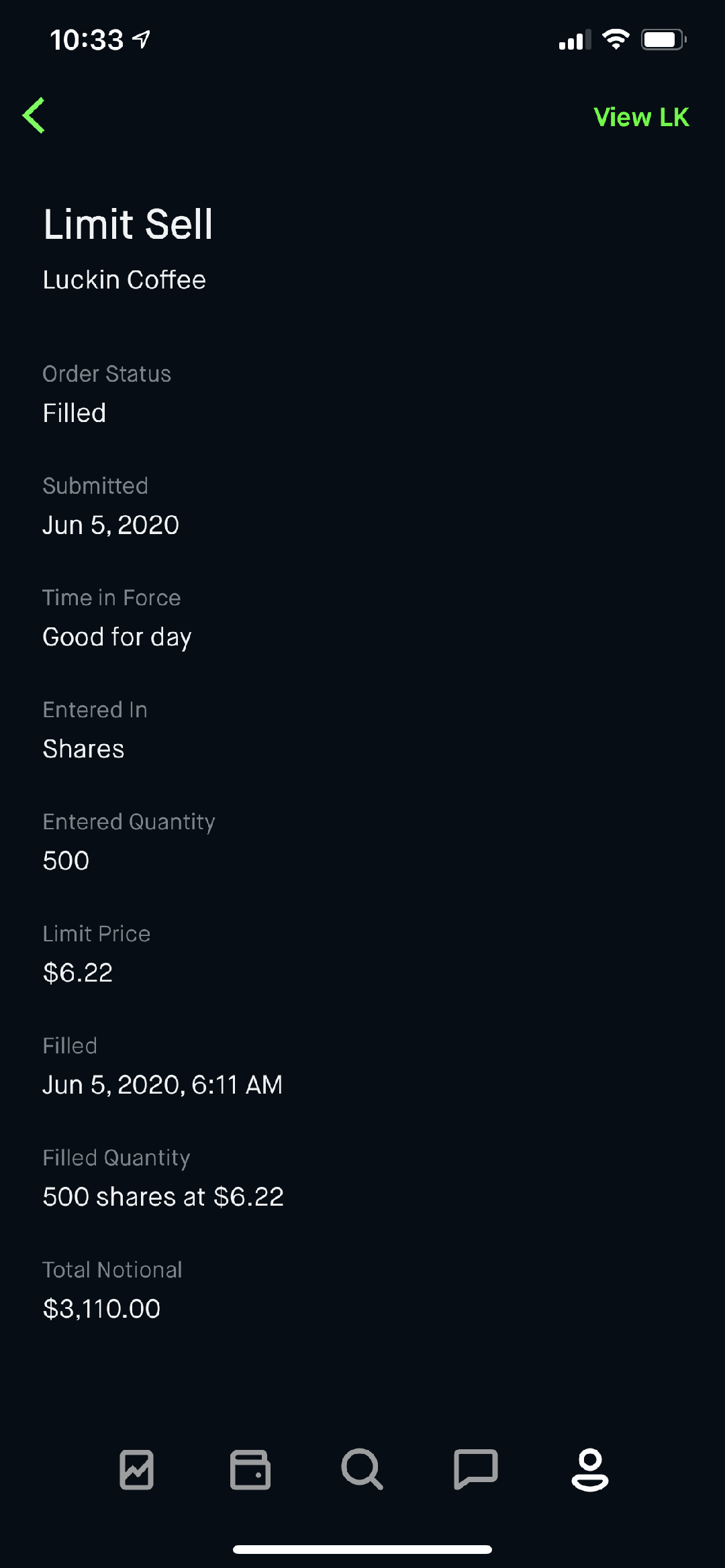The width and height of the screenshot is (725, 1568).
Task: Tap the Luckin Coffee stock name
Action: 124,280
